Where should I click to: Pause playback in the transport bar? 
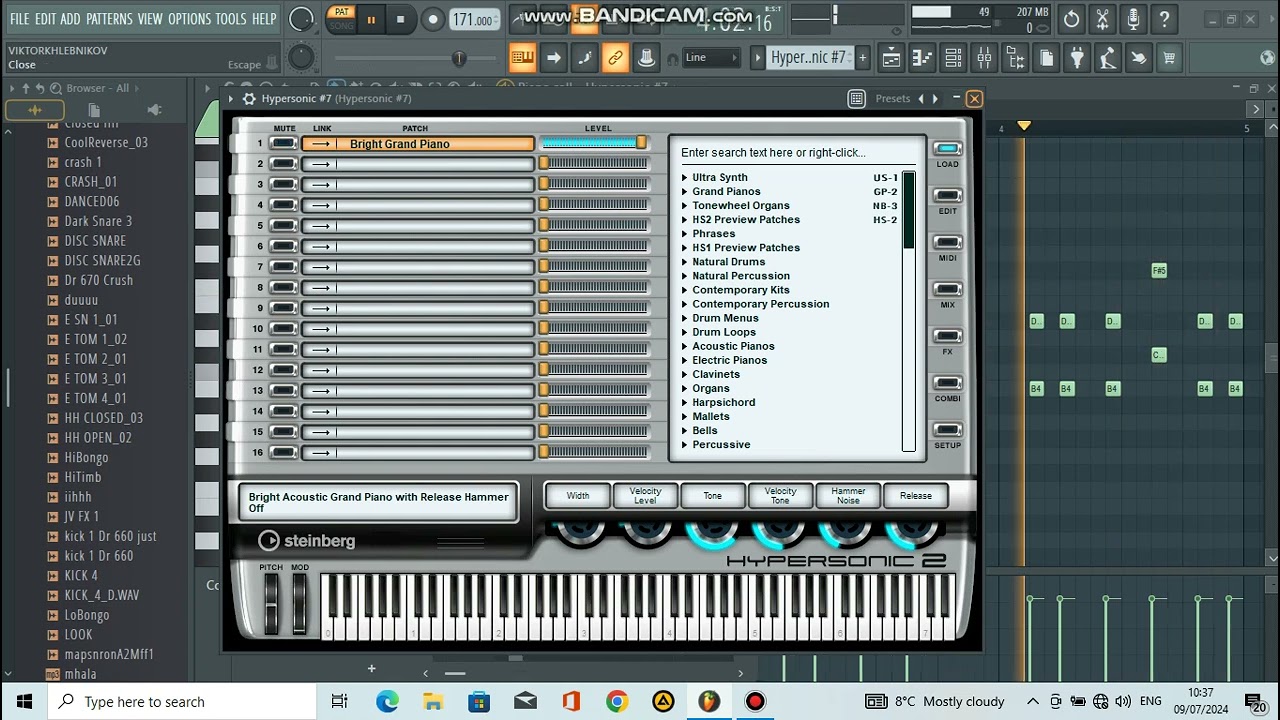[371, 20]
